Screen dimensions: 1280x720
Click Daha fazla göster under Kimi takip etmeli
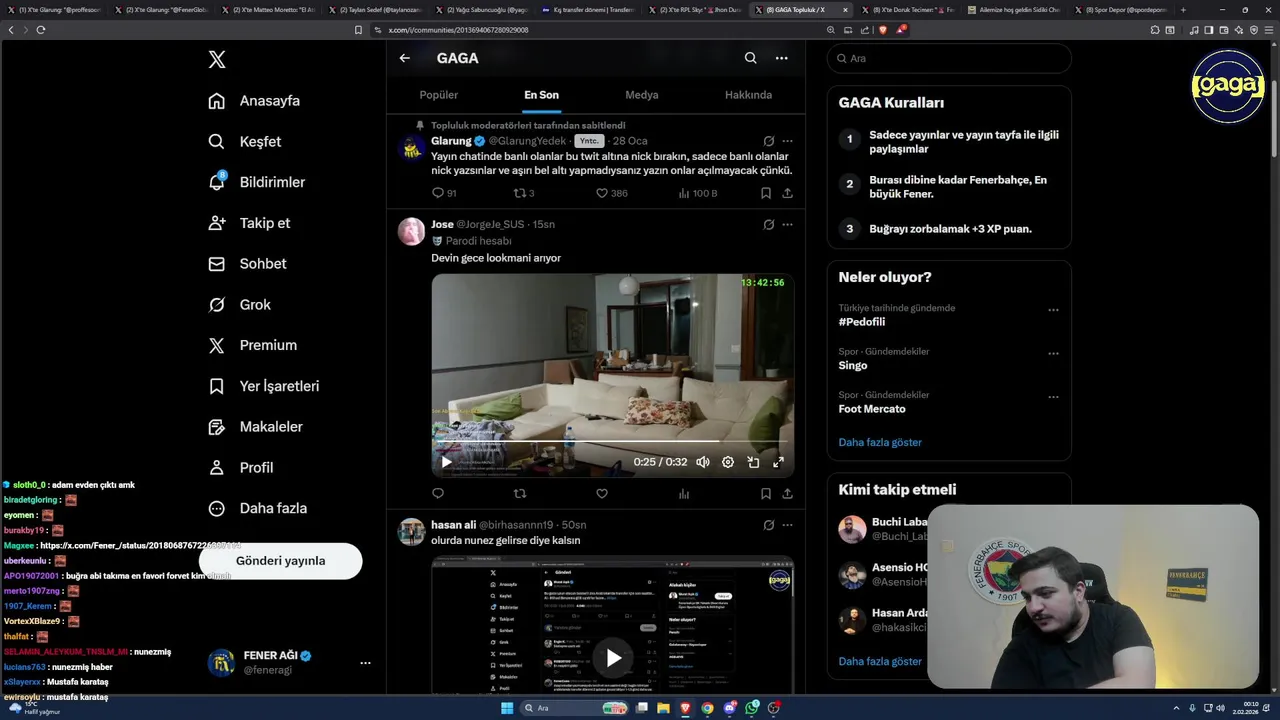pyautogui.click(x=880, y=661)
